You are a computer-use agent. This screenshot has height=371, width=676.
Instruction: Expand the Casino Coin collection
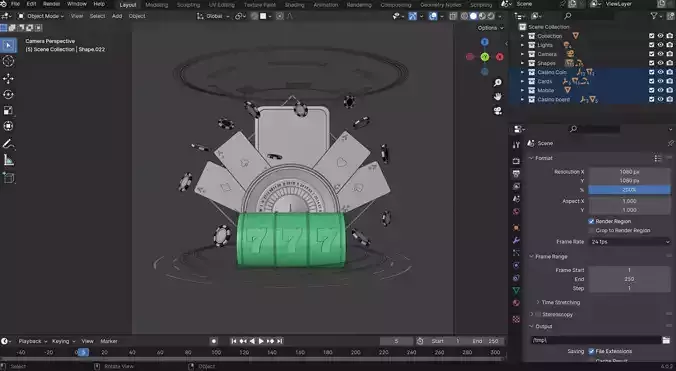[x=522, y=72]
